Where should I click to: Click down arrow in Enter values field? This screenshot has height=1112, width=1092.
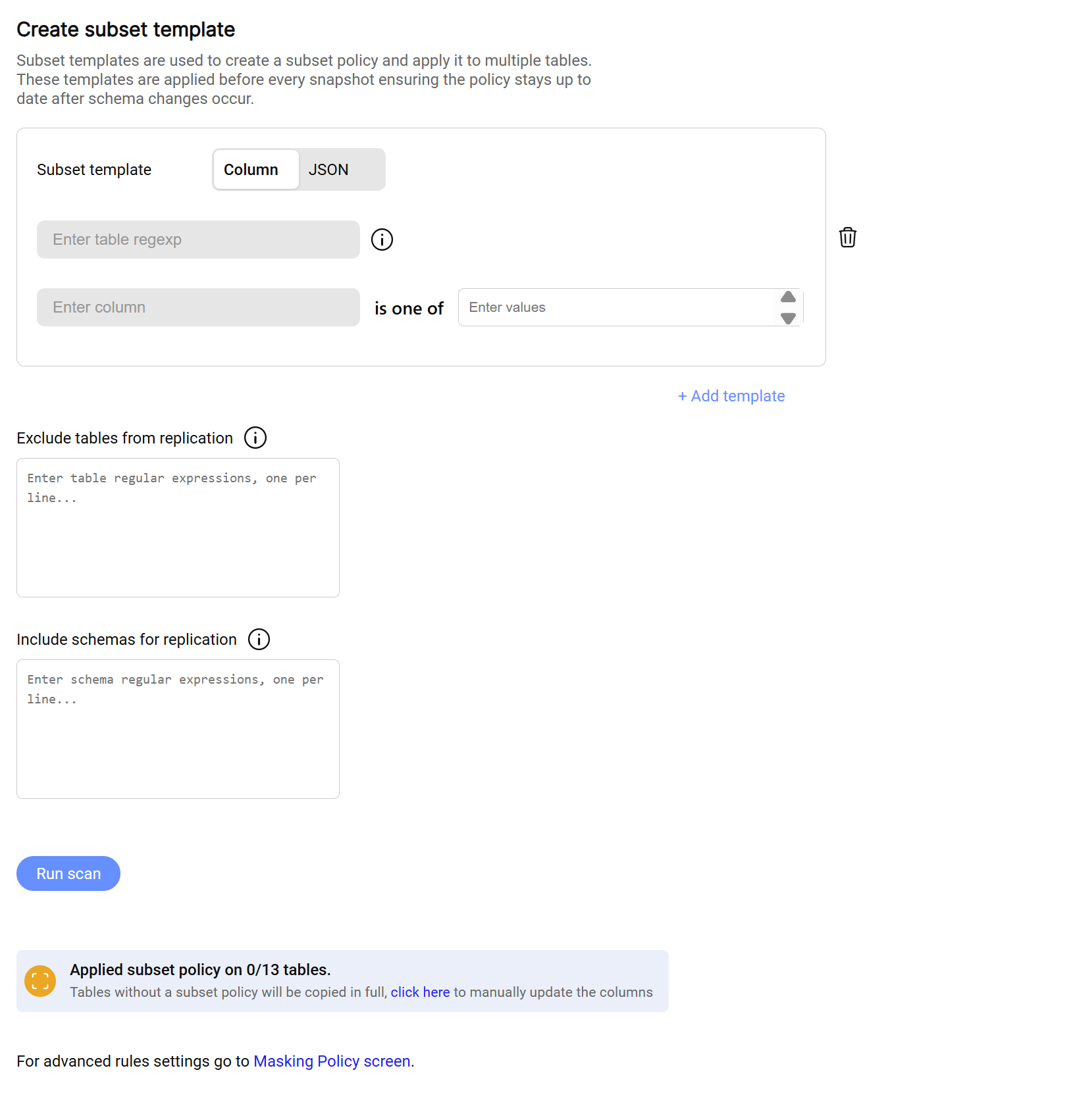(788, 318)
